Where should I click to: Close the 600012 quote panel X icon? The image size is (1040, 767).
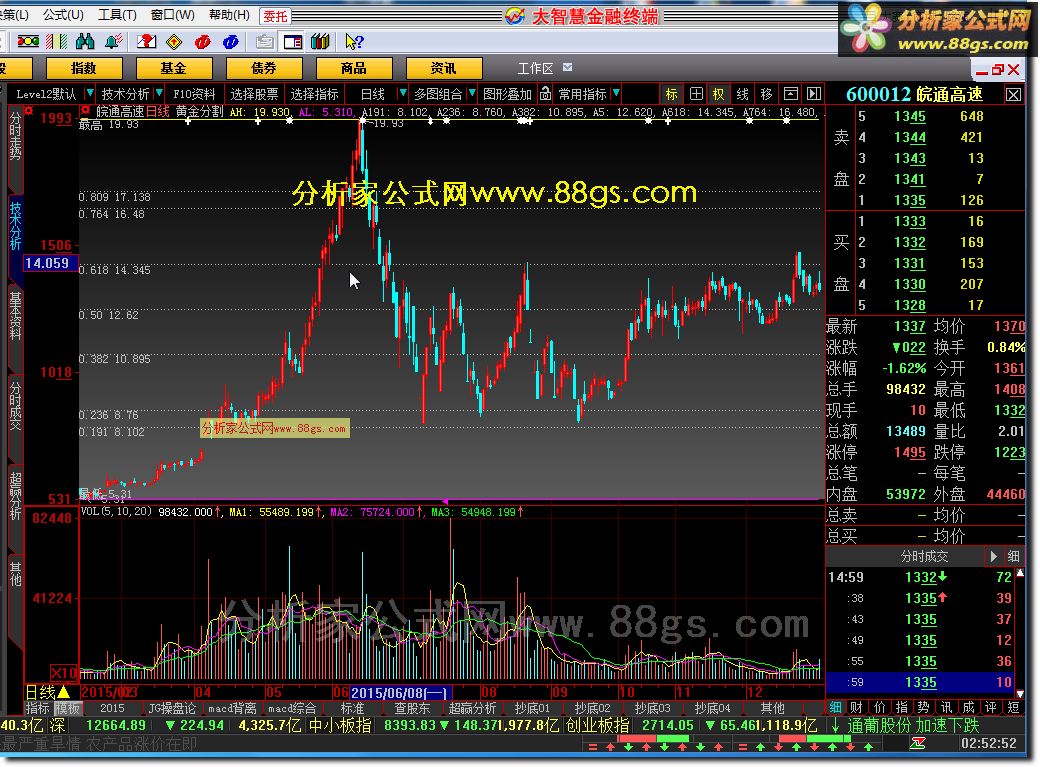(x=1013, y=94)
